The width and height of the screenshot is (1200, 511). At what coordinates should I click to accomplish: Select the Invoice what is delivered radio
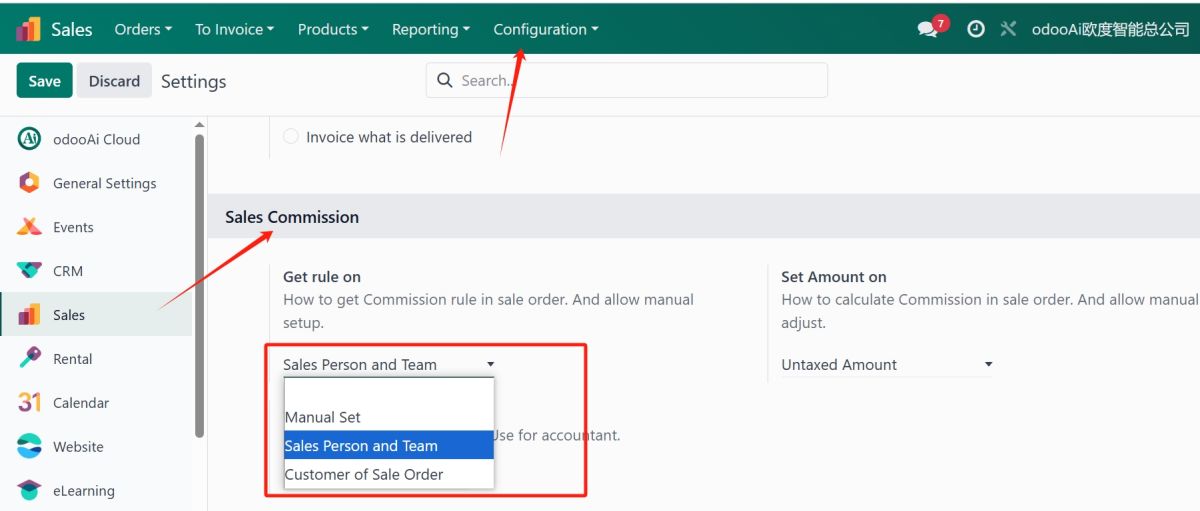[x=291, y=137]
